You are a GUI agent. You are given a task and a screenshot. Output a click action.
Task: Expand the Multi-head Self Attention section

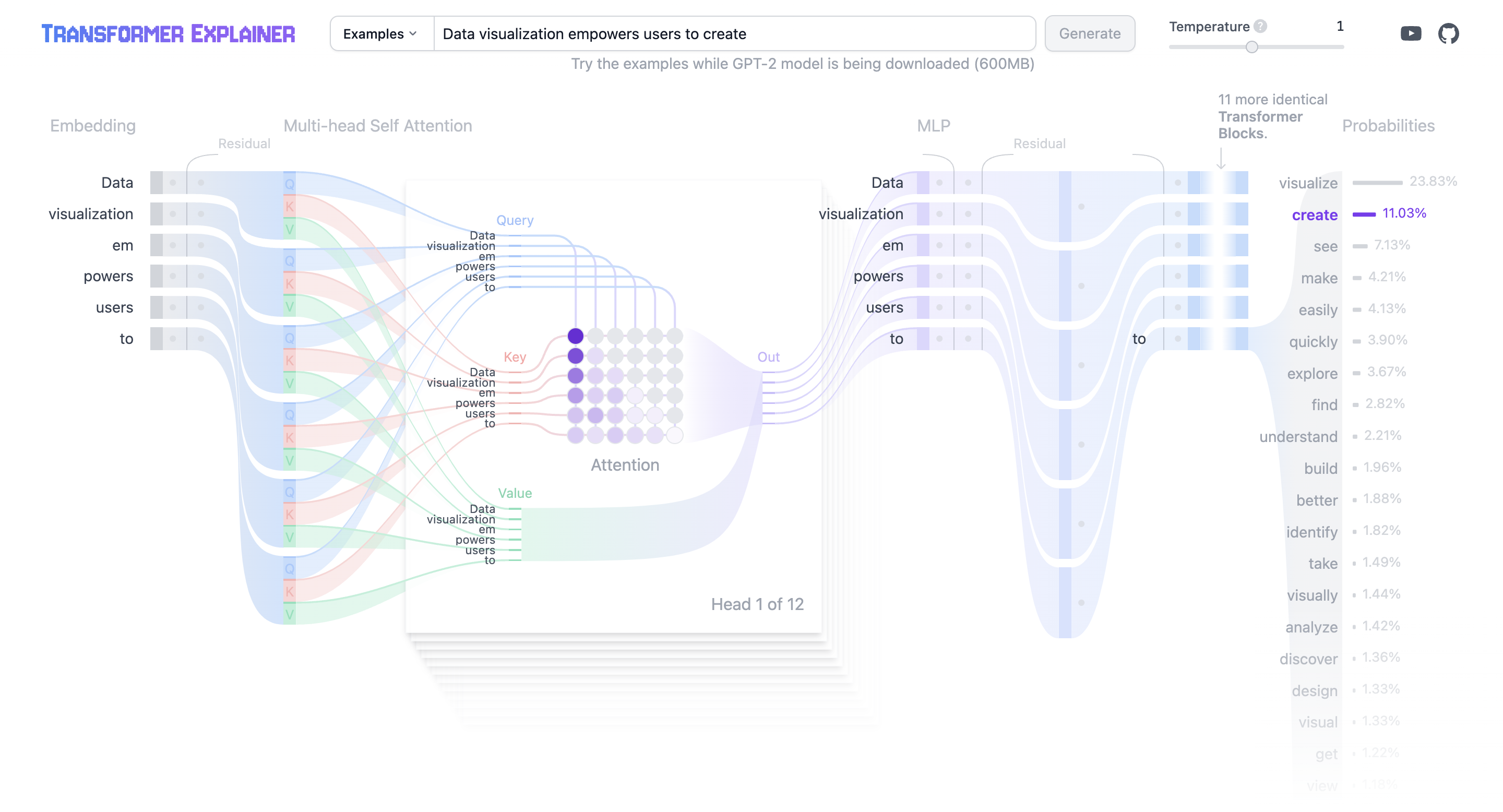point(377,125)
